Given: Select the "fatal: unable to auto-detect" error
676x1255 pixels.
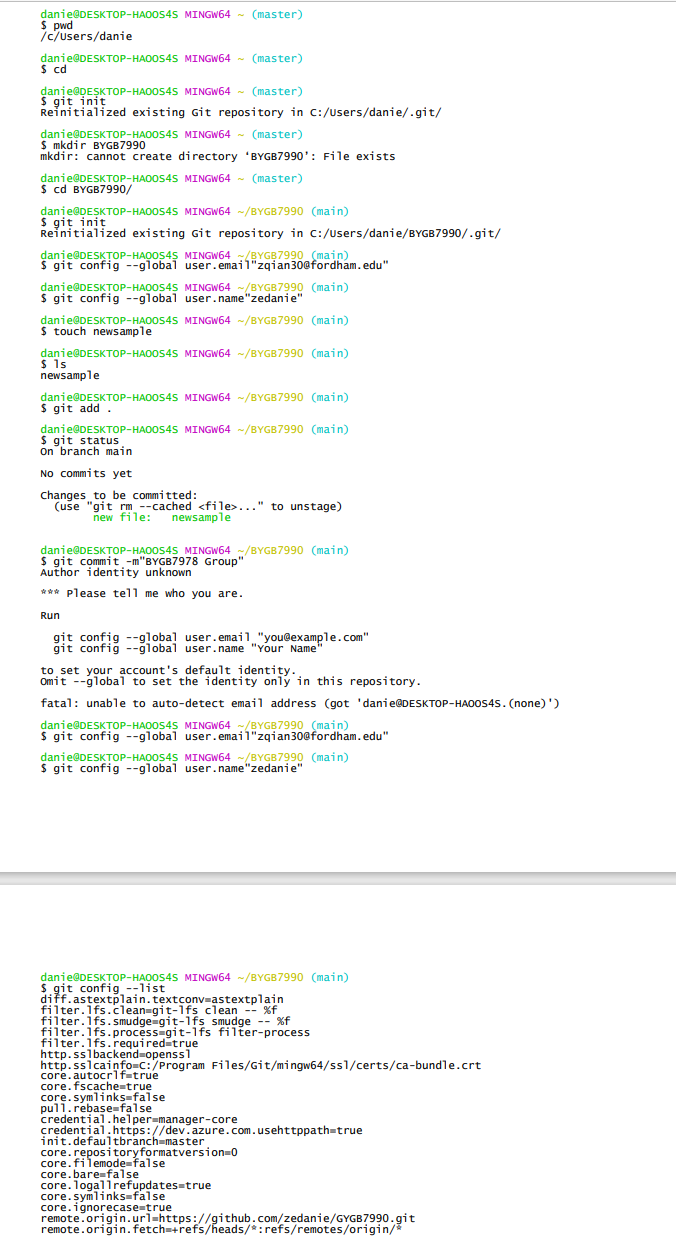Looking at the screenshot, I should pyautogui.click(x=300, y=703).
